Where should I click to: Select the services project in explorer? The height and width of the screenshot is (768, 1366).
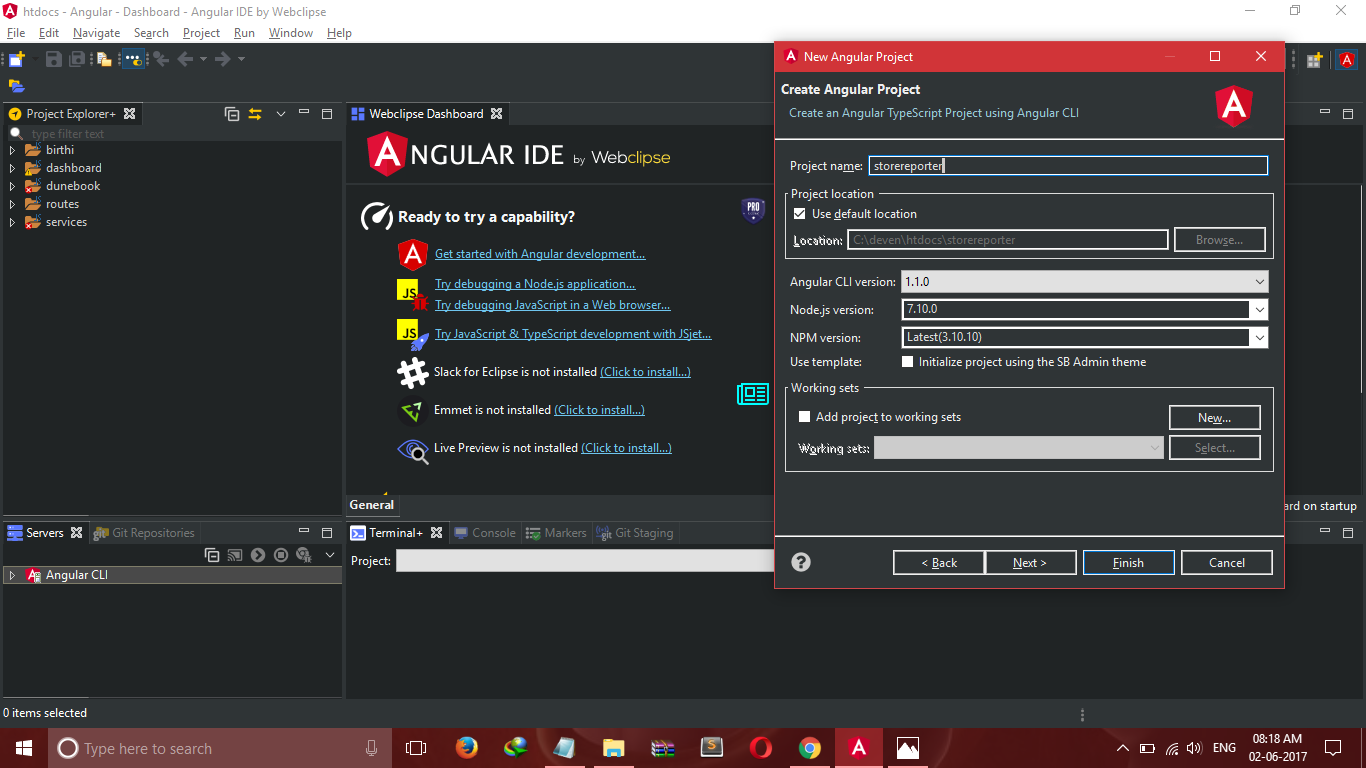[x=66, y=222]
